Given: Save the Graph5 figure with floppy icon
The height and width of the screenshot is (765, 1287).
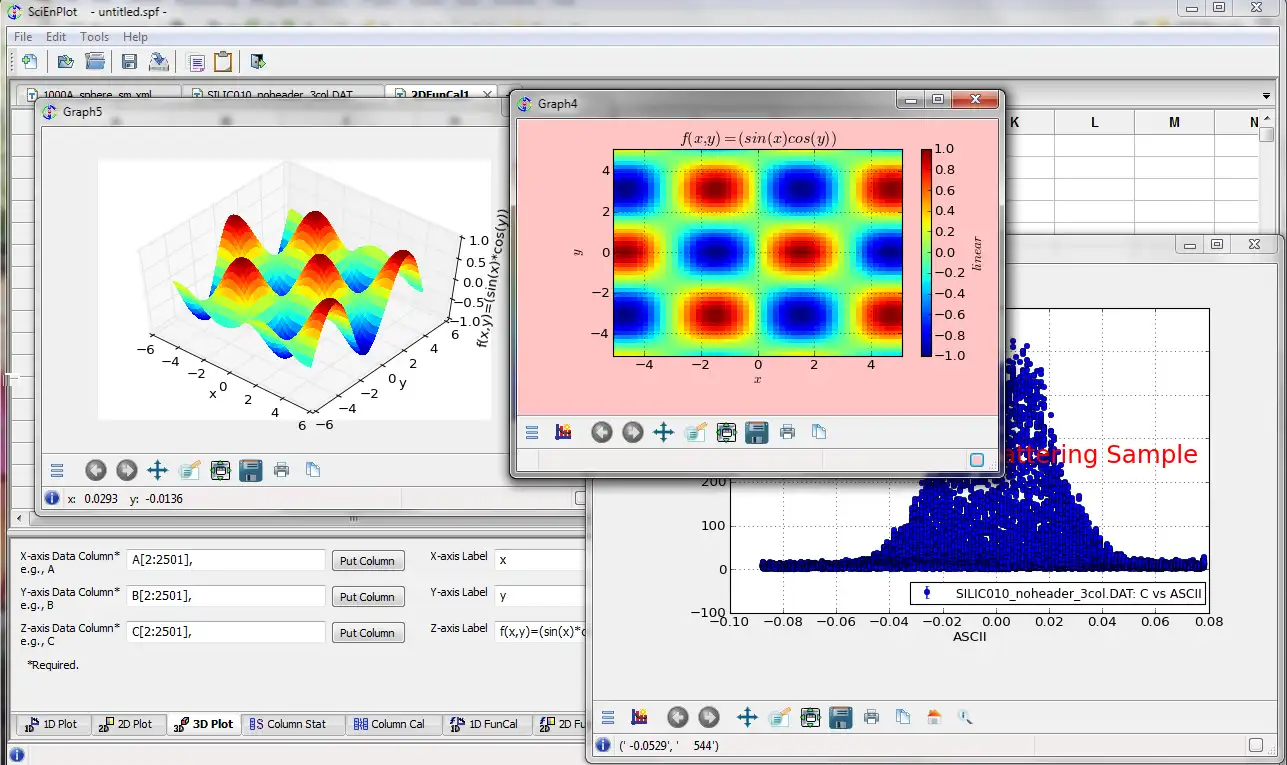Looking at the screenshot, I should click(251, 470).
